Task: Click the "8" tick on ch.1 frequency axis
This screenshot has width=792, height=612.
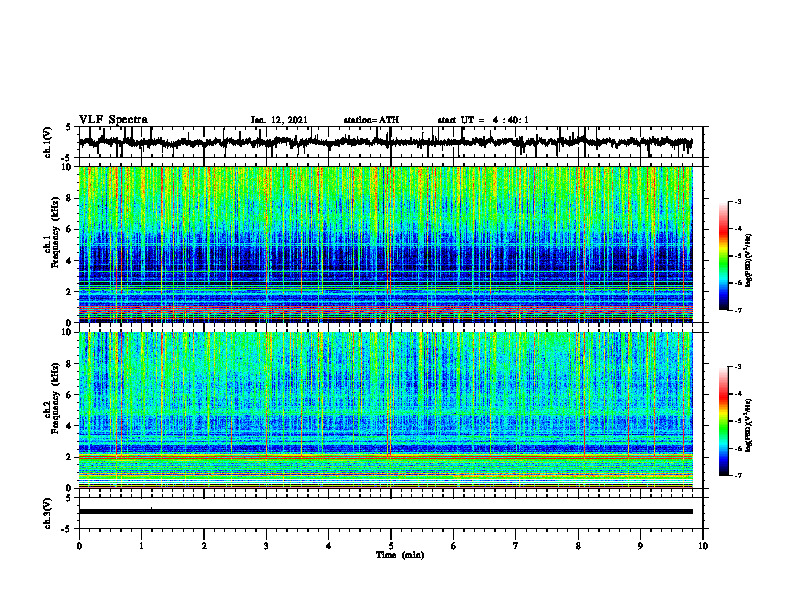Action: (70, 198)
